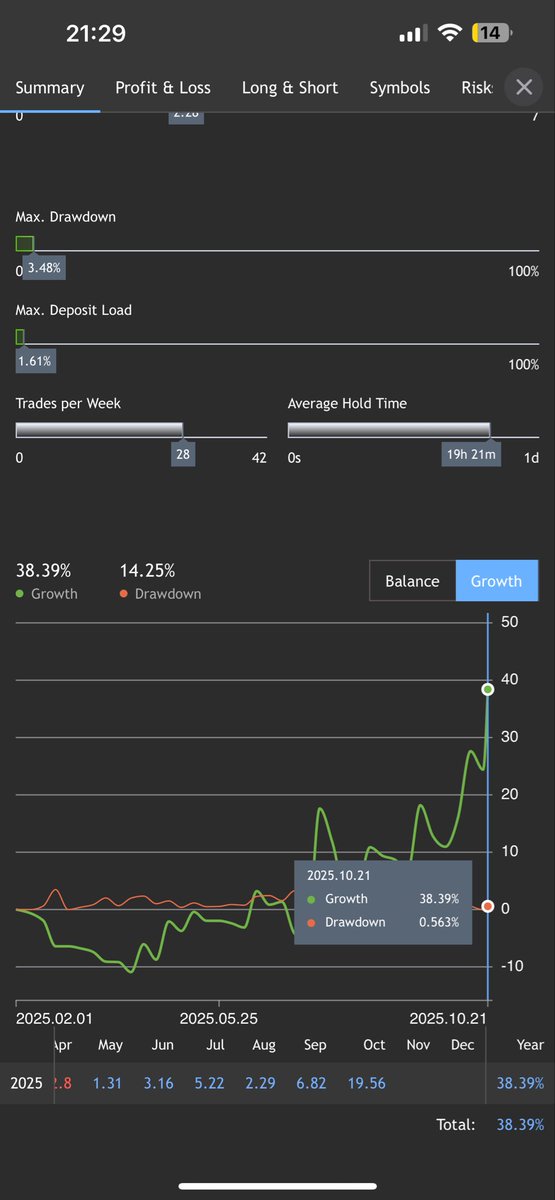Tap the green growth point on the chart
Viewport: 555px width, 1200px height.
click(488, 689)
